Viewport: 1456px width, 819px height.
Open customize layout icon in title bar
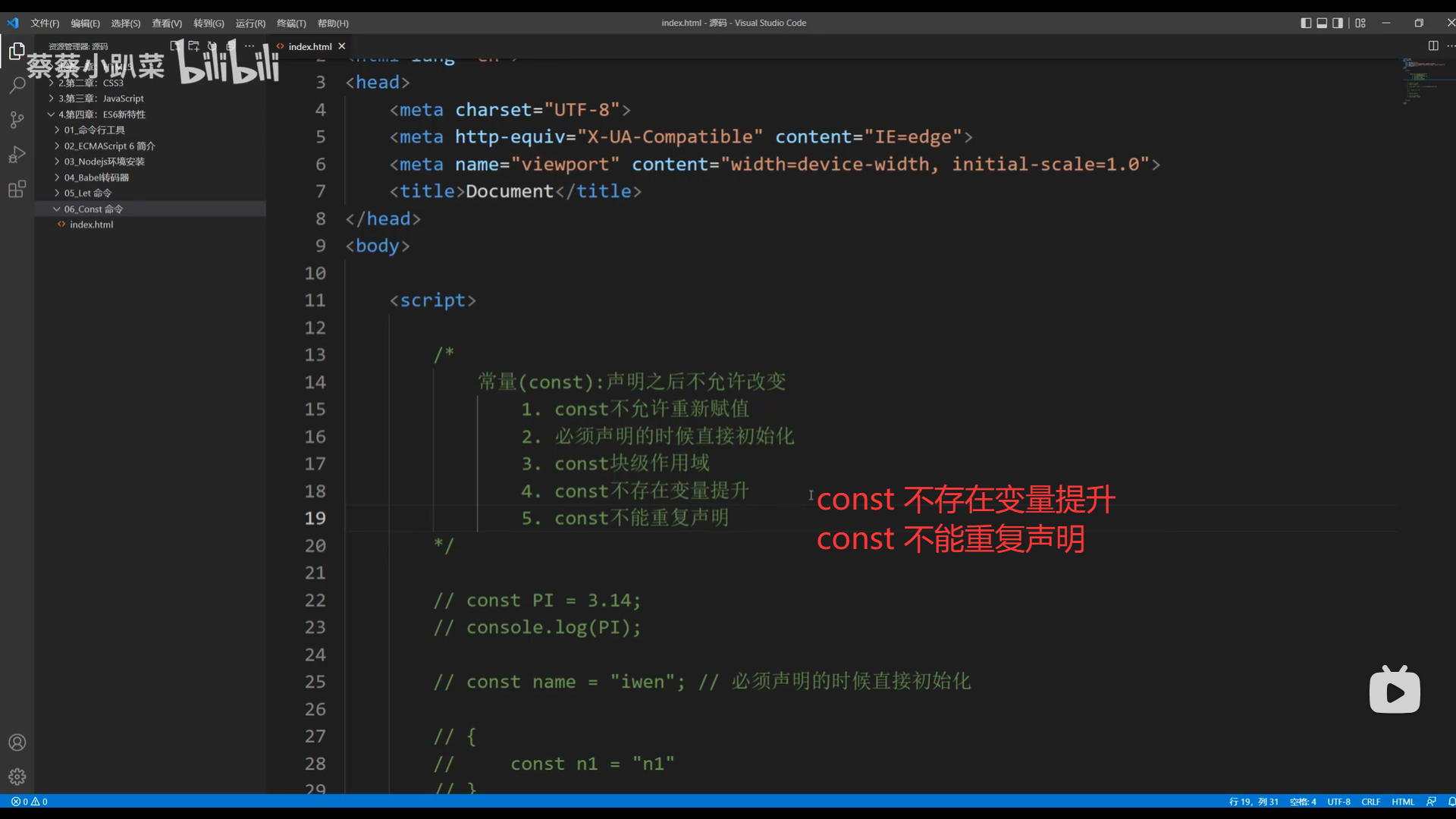click(x=1360, y=23)
